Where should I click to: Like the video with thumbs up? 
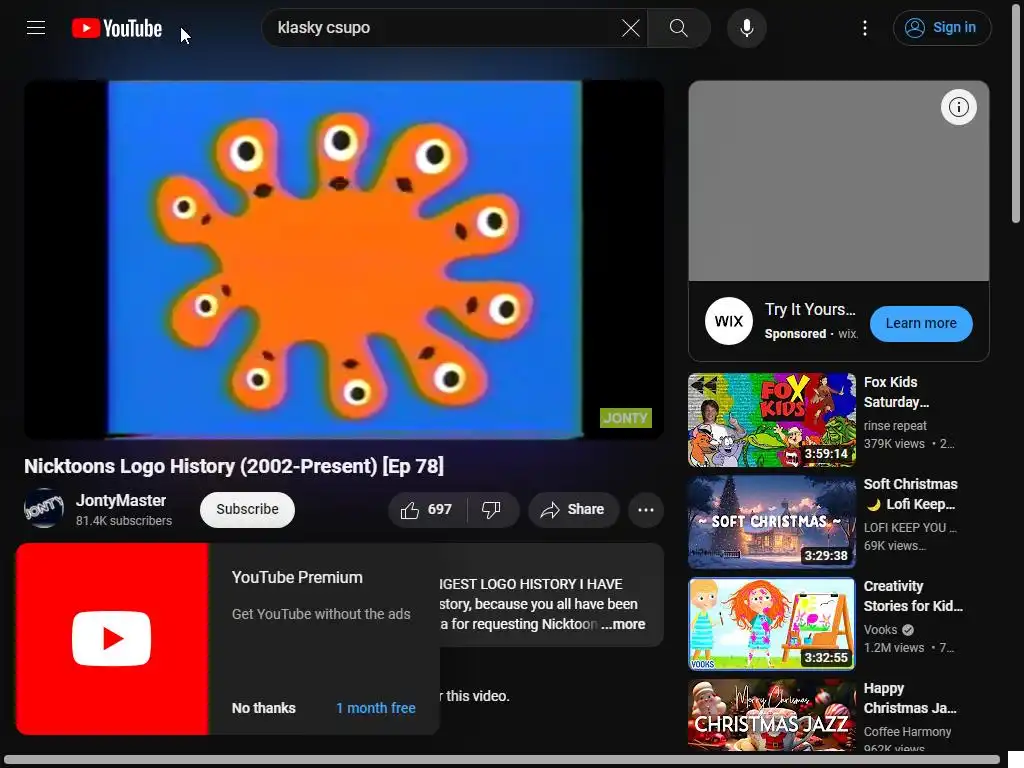(x=427, y=509)
